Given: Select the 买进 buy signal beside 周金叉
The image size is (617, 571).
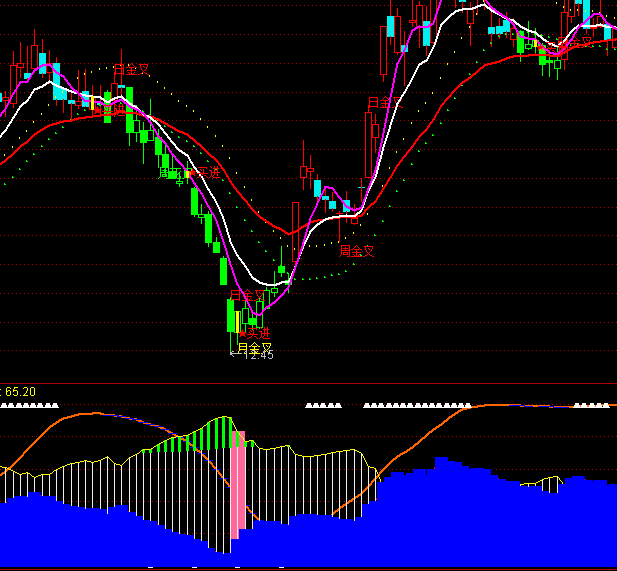Looking at the screenshot, I should pyautogui.click(x=207, y=173).
